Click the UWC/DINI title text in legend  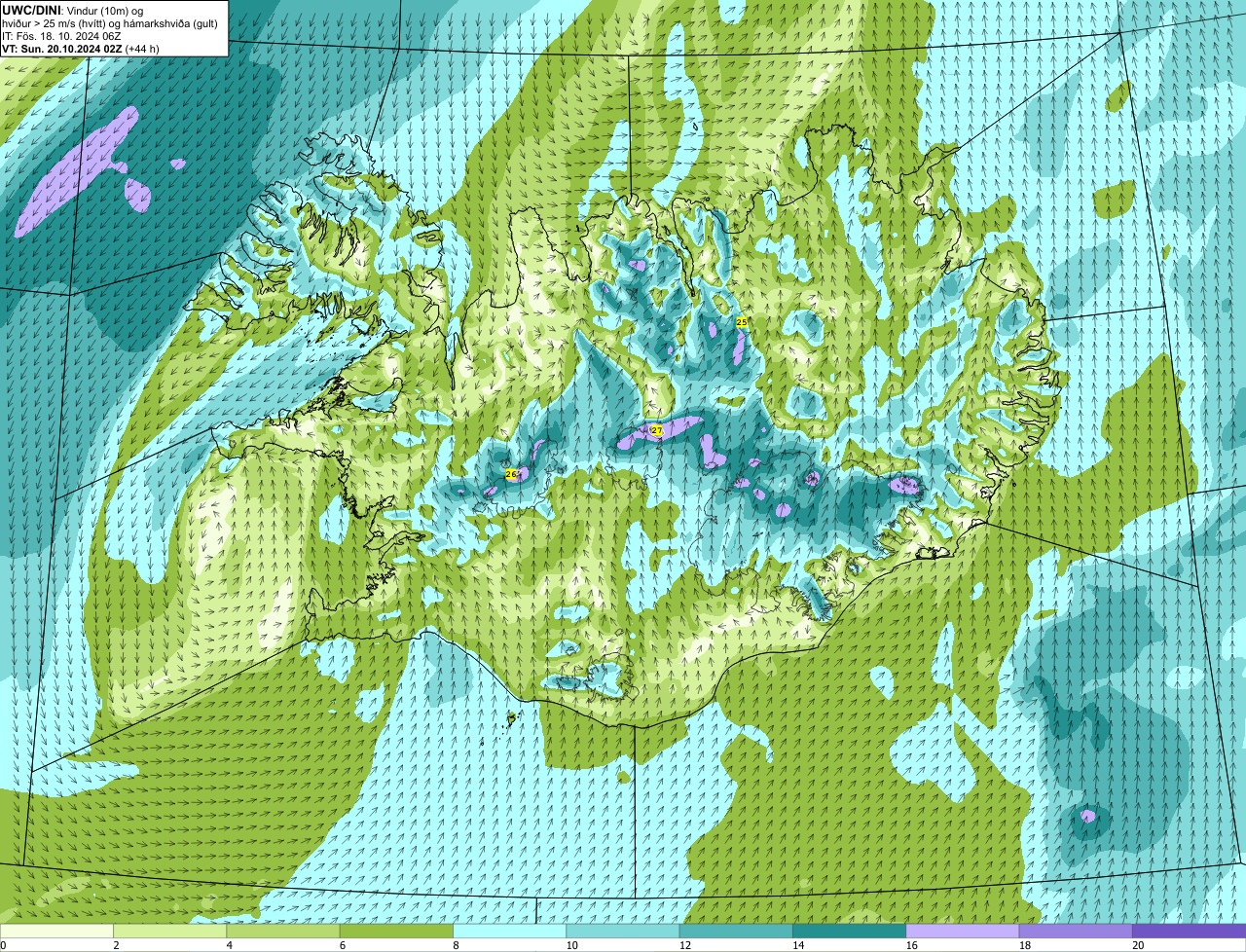tap(32, 10)
